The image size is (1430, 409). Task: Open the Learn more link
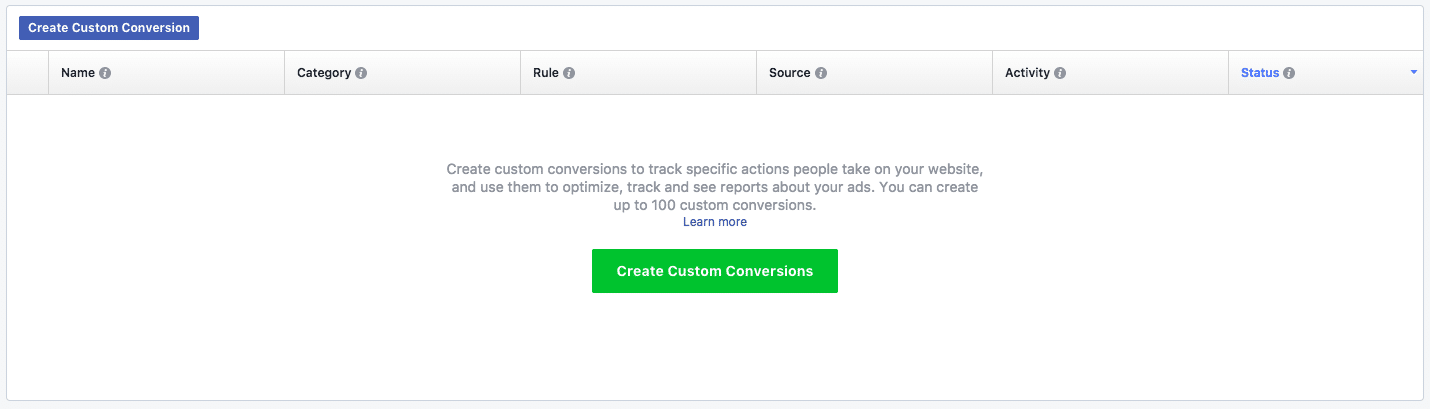click(x=715, y=222)
